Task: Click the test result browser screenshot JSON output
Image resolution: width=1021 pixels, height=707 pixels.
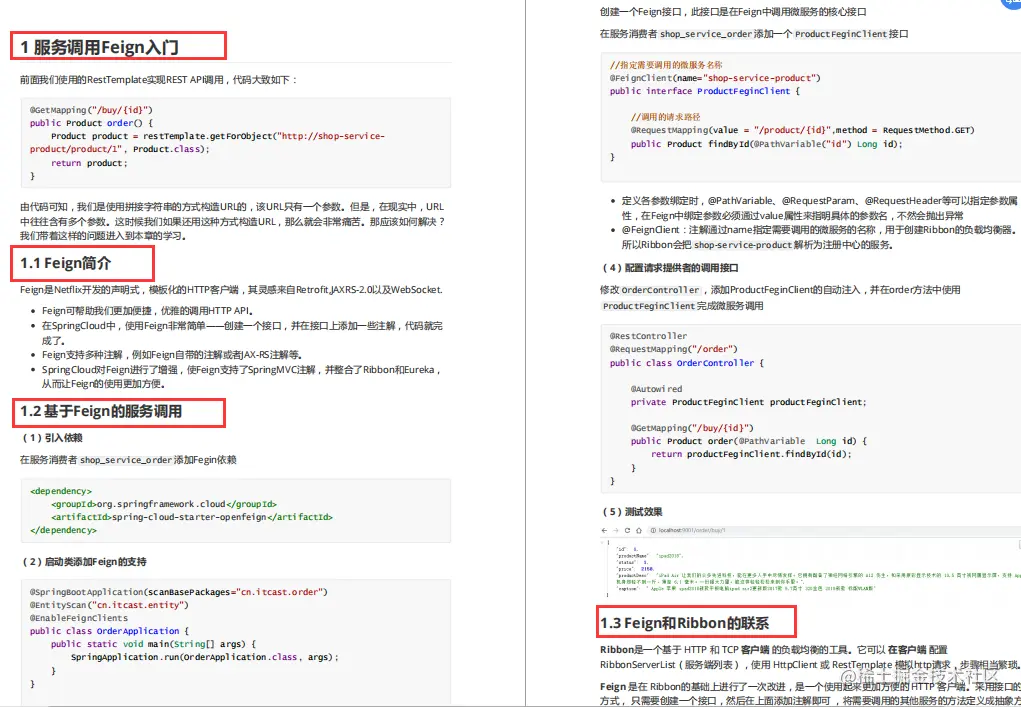Action: coord(810,568)
